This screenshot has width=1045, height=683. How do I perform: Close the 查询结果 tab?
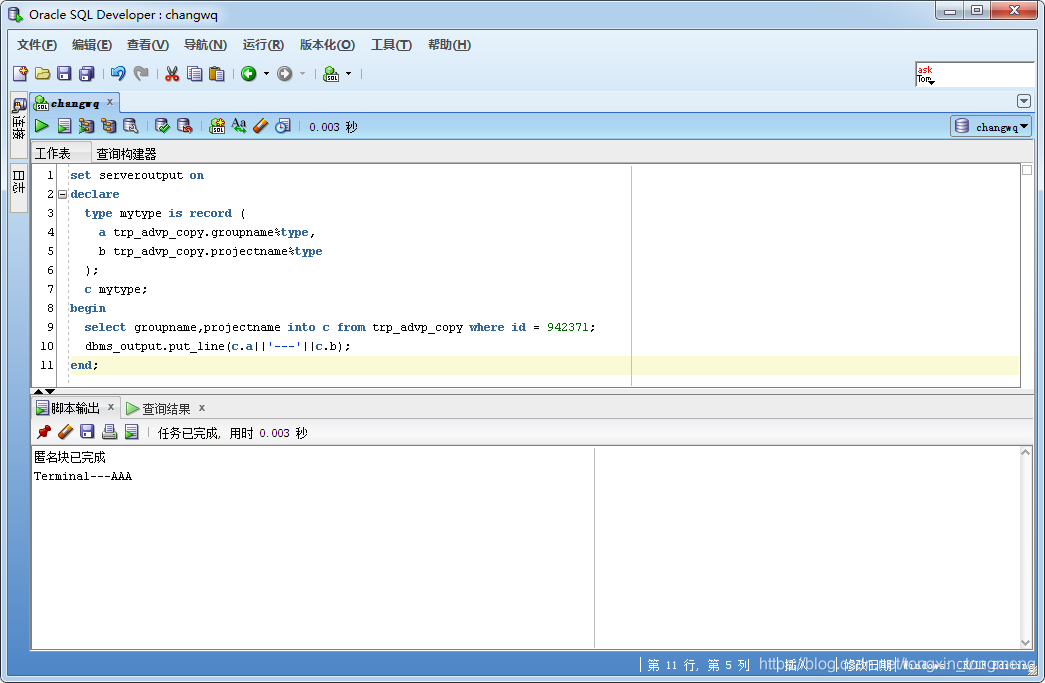tap(202, 407)
